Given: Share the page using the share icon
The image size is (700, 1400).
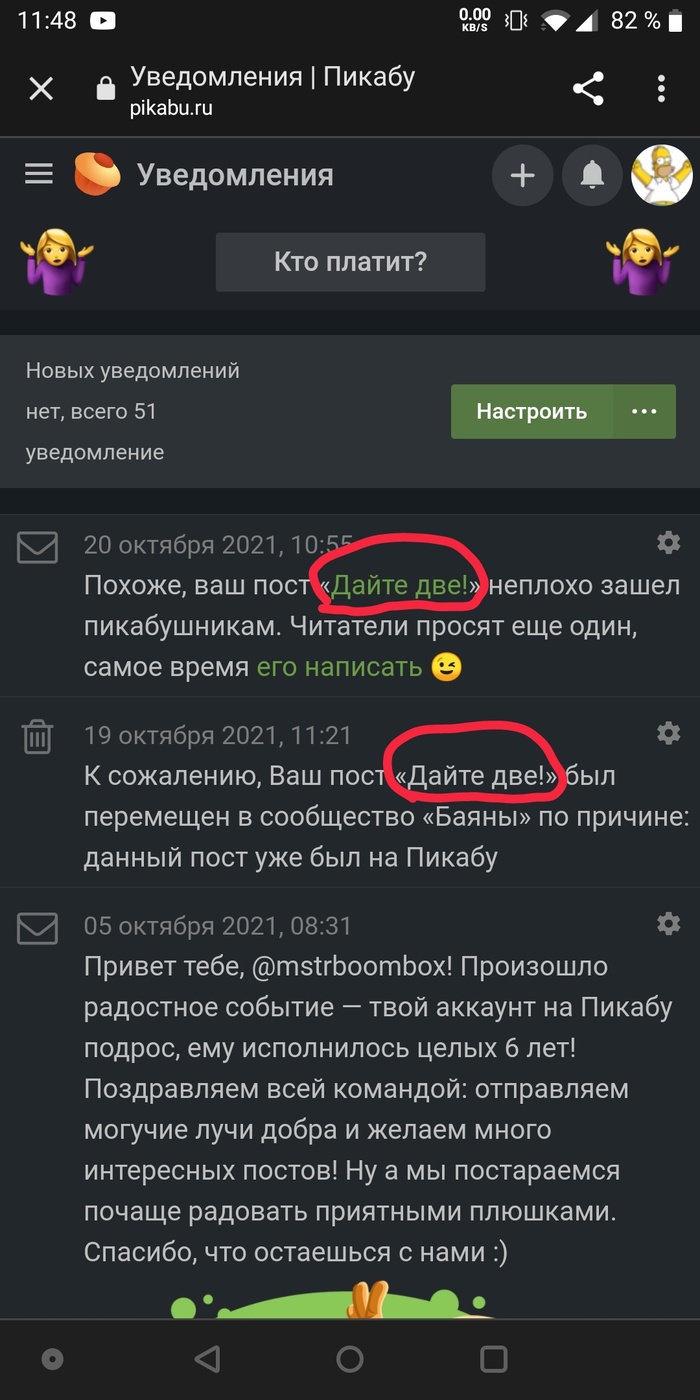Looking at the screenshot, I should coord(588,89).
